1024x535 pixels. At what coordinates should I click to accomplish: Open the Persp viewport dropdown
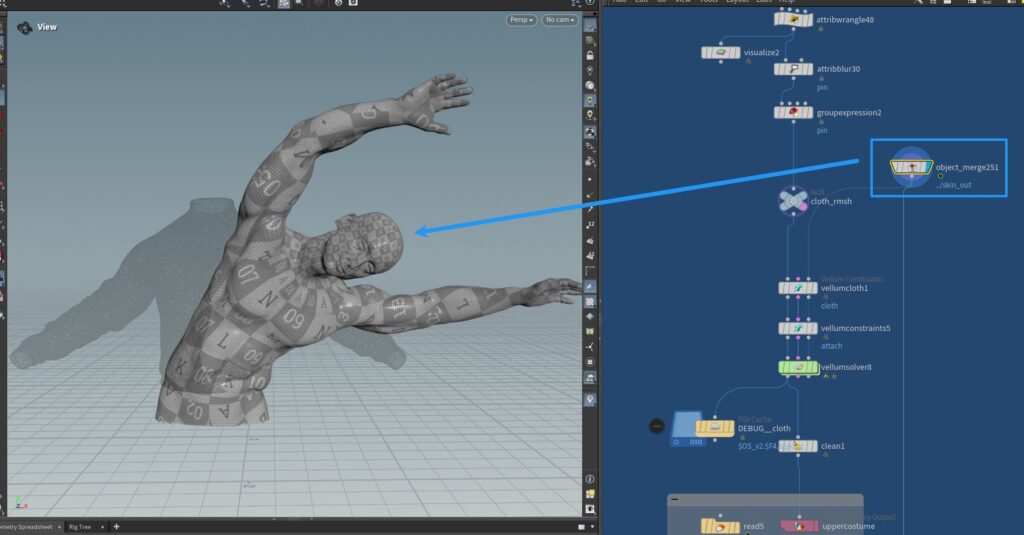(521, 20)
